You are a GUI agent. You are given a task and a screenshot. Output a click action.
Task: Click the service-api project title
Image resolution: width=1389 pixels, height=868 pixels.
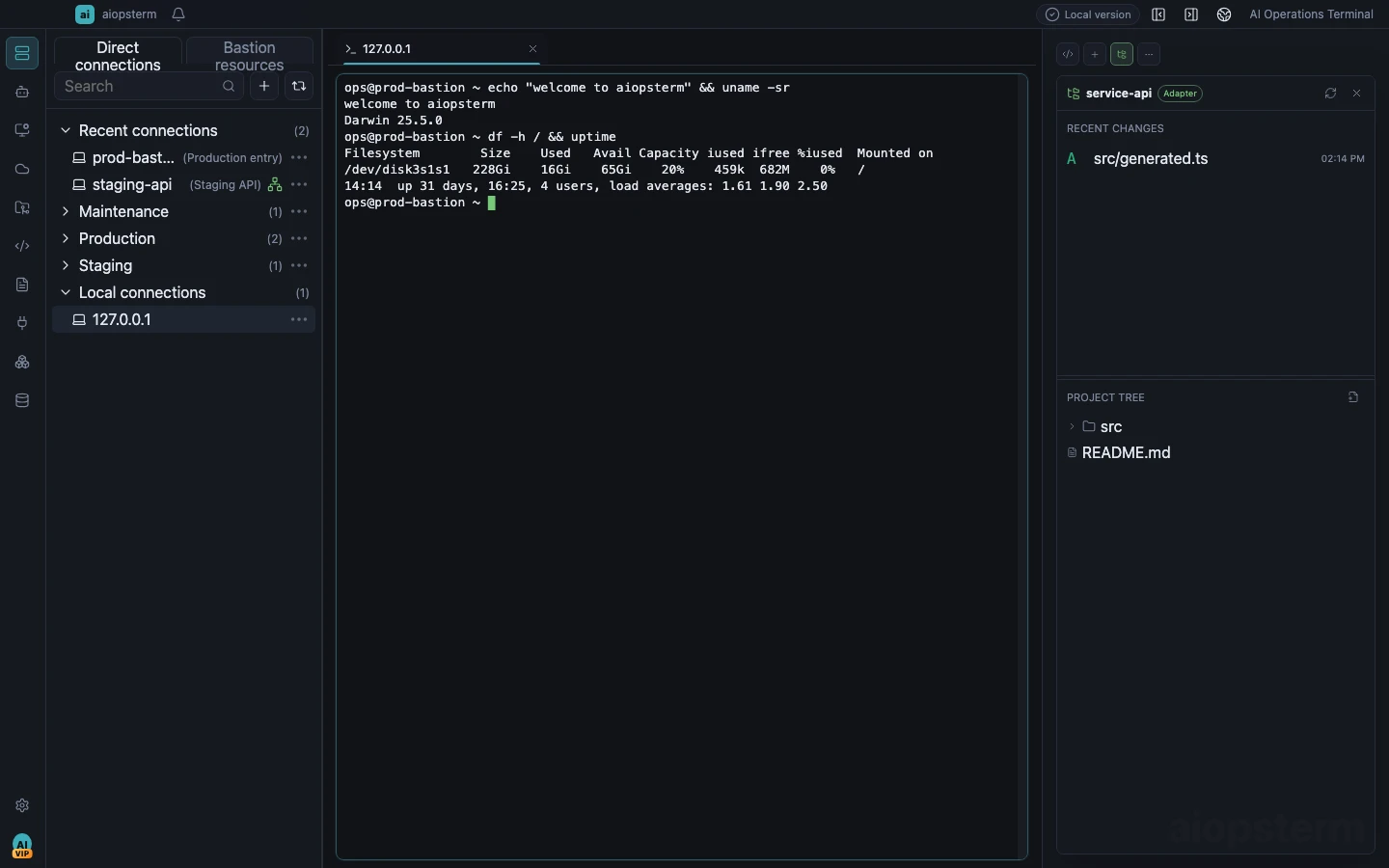1119,94
